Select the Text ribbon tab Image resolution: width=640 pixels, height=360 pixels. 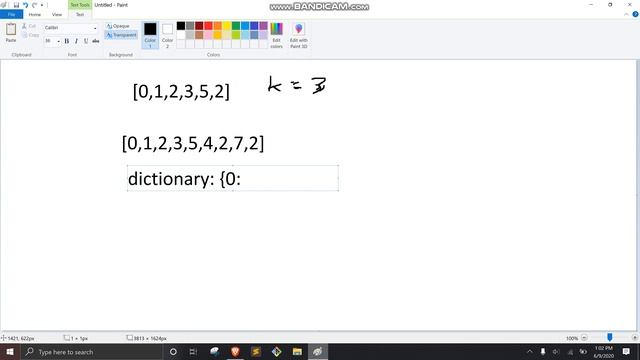coord(80,14)
